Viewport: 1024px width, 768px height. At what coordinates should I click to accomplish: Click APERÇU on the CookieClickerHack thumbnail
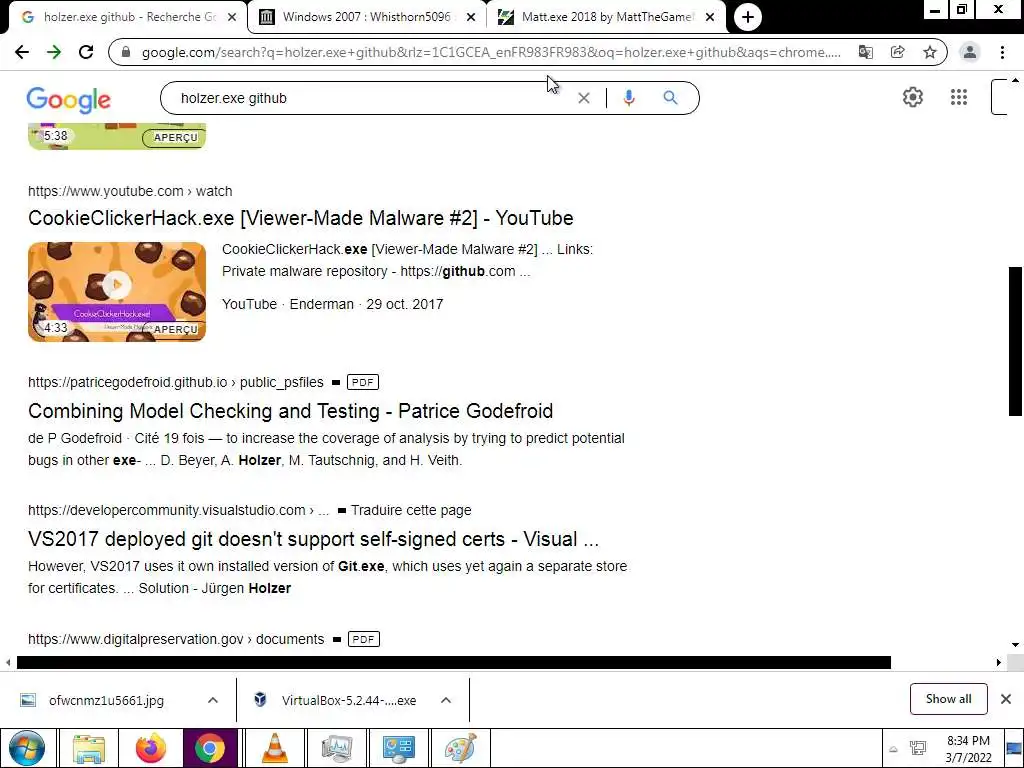pyautogui.click(x=175, y=329)
